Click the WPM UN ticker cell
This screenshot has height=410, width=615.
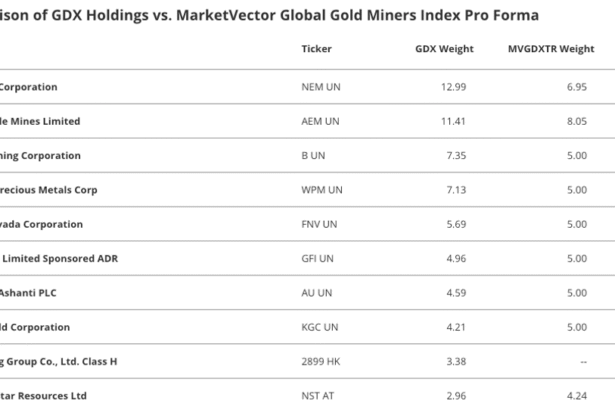click(322, 190)
